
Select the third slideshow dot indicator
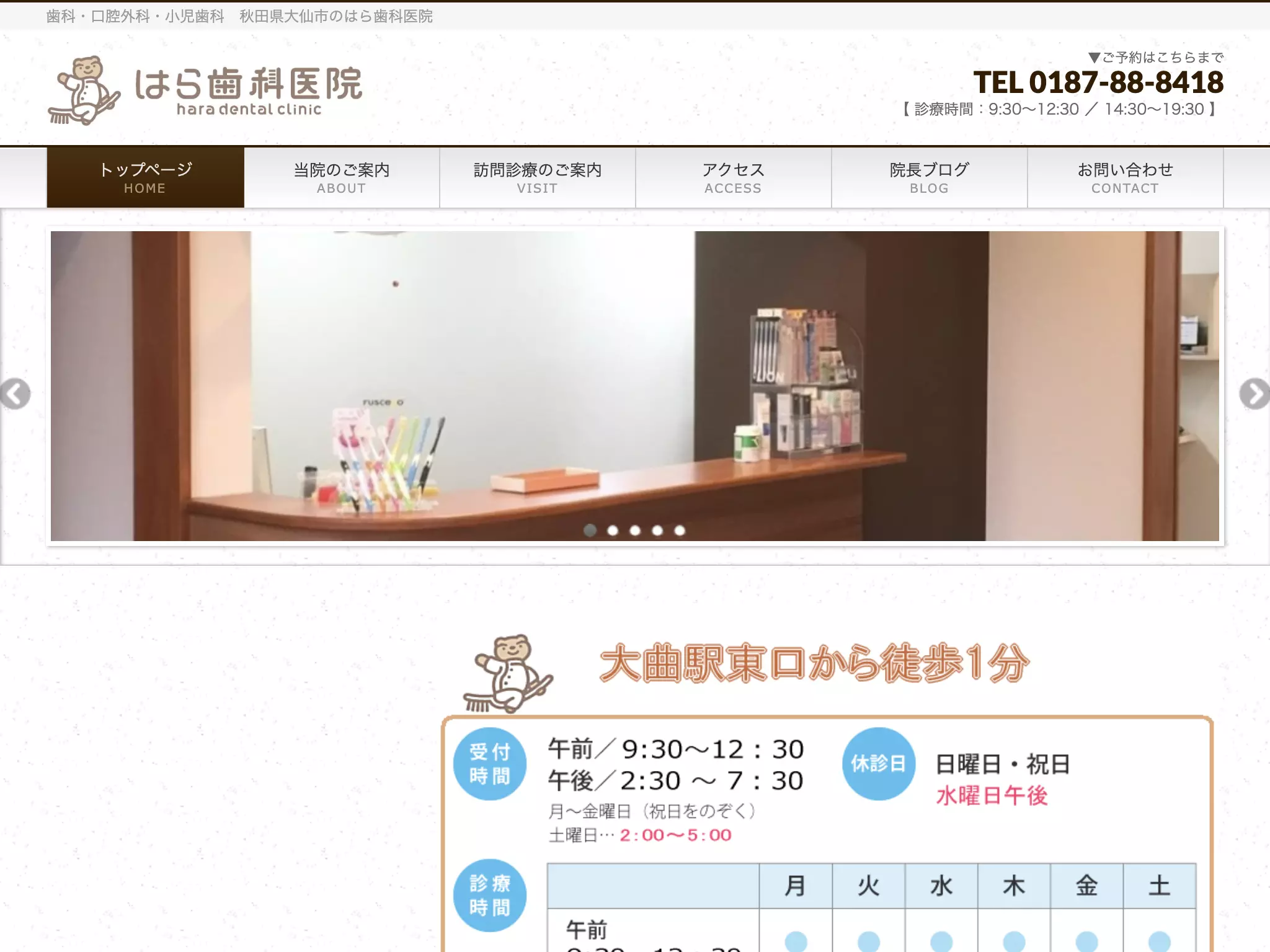[x=635, y=531]
